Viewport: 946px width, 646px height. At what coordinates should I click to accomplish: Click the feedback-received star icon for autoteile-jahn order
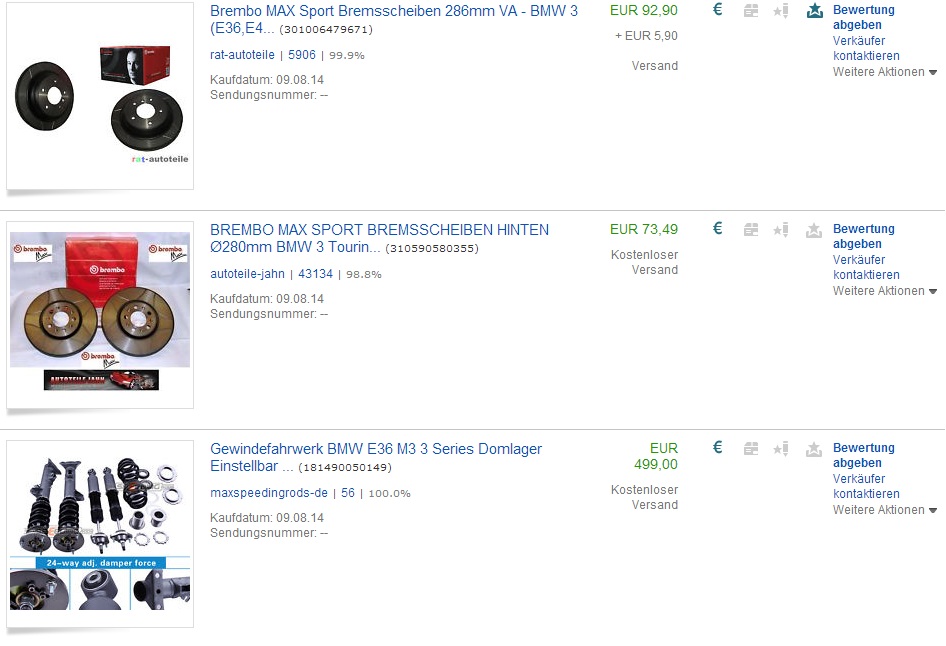pyautogui.click(x=814, y=230)
